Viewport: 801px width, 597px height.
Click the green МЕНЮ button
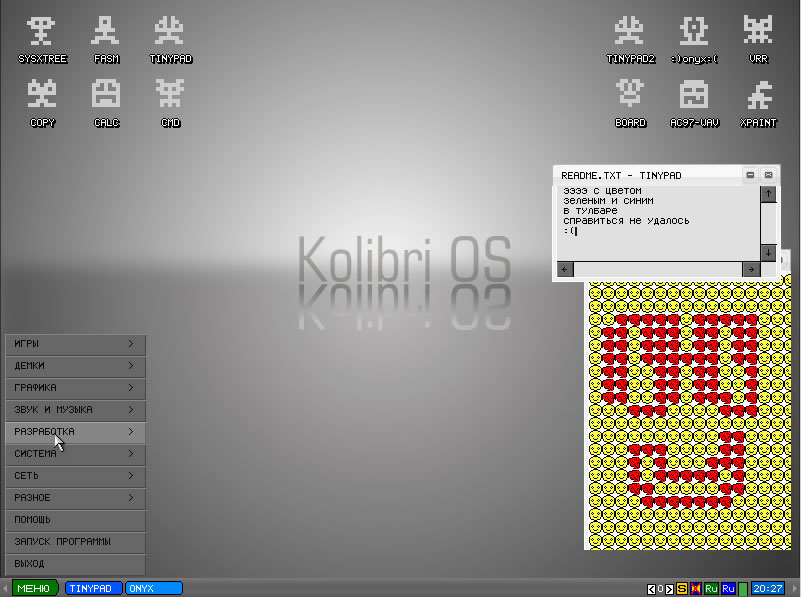[x=34, y=589]
